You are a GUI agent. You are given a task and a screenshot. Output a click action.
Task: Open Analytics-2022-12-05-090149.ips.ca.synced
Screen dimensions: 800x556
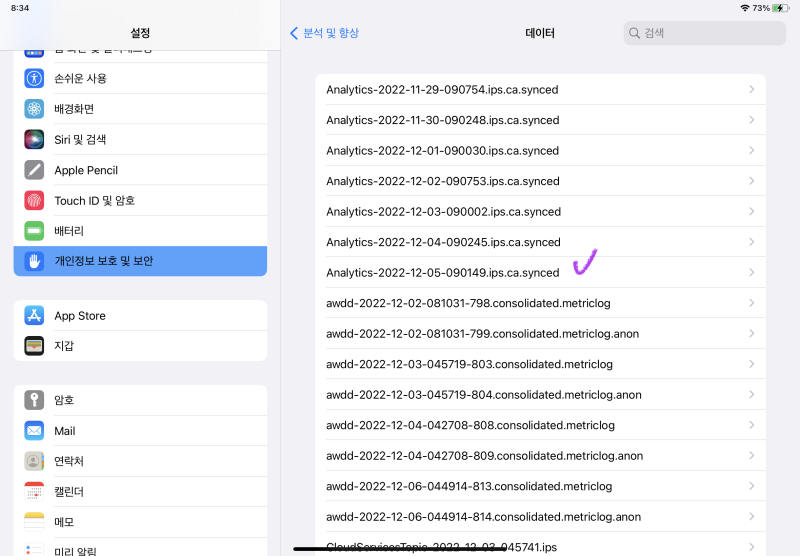click(540, 272)
